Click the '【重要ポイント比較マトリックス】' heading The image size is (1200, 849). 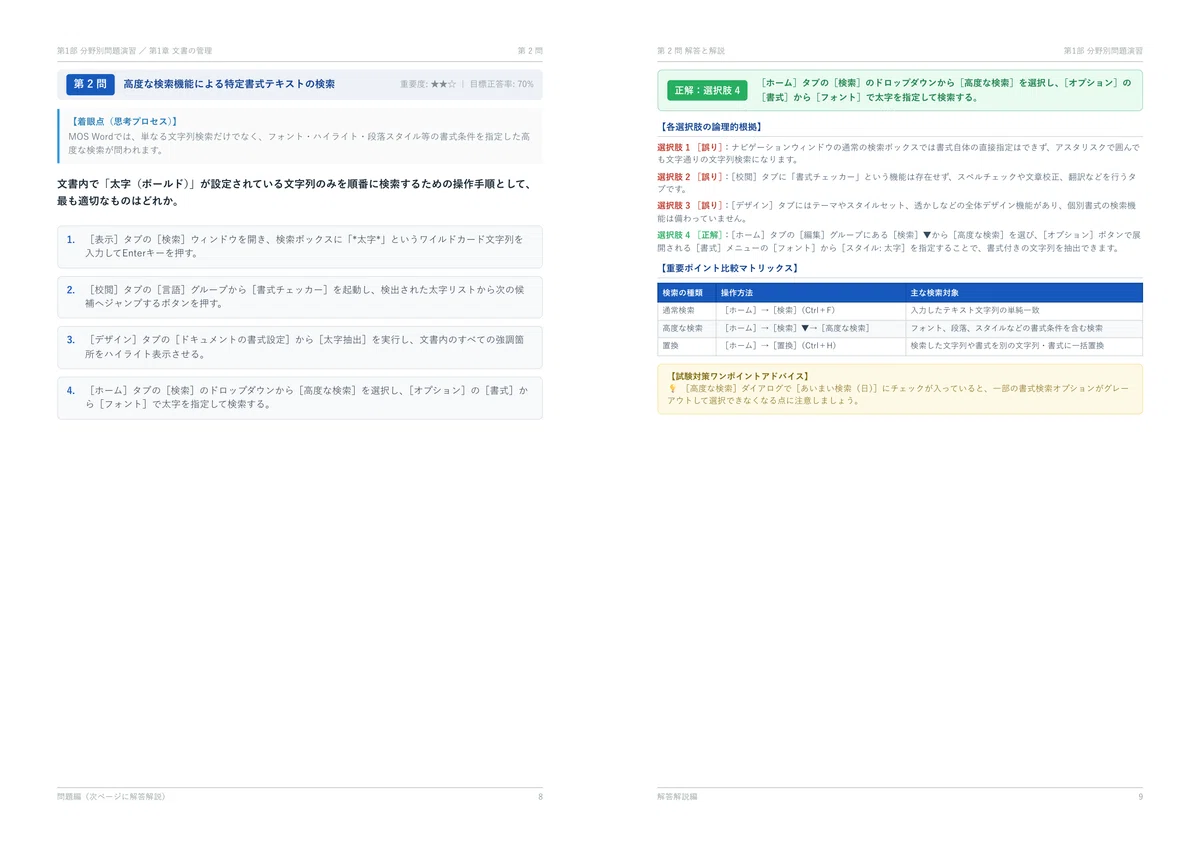click(x=728, y=268)
